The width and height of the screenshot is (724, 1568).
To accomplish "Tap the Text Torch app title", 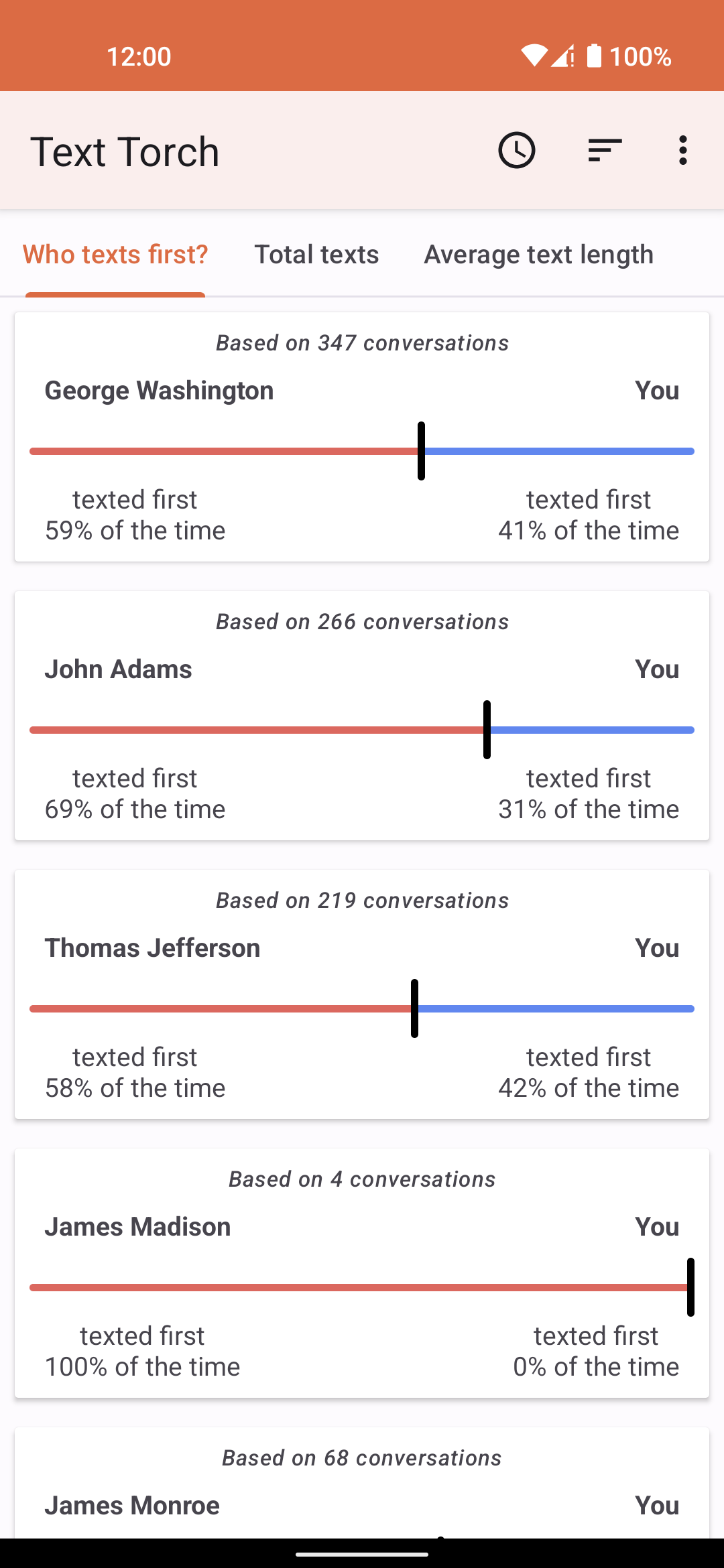I will click(125, 151).
